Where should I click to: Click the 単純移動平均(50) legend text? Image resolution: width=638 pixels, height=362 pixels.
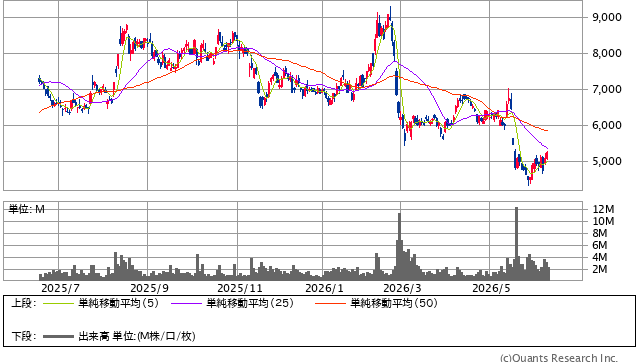tap(394, 303)
